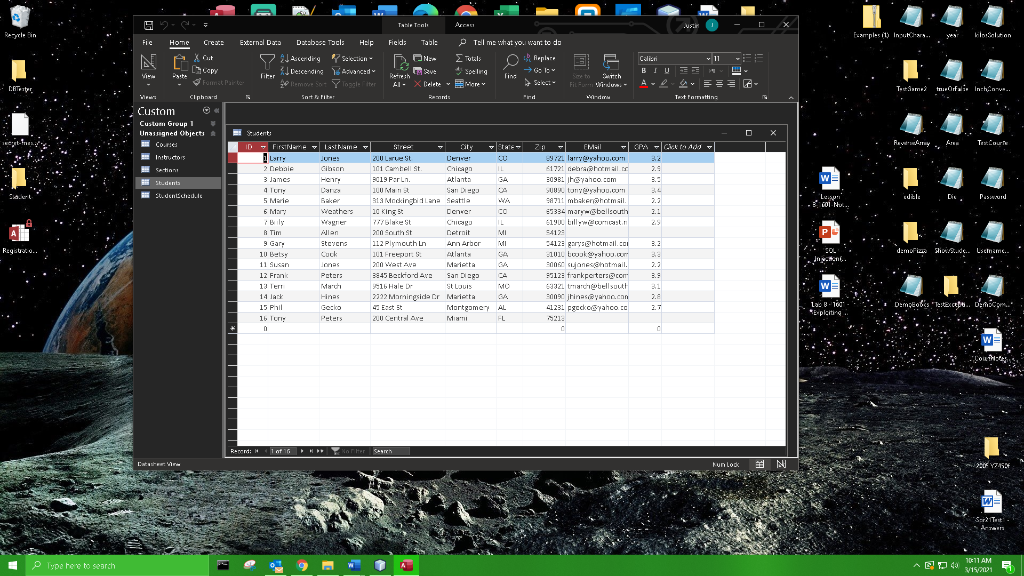
Task: Switch to Design View from status bar
Action: click(780, 464)
